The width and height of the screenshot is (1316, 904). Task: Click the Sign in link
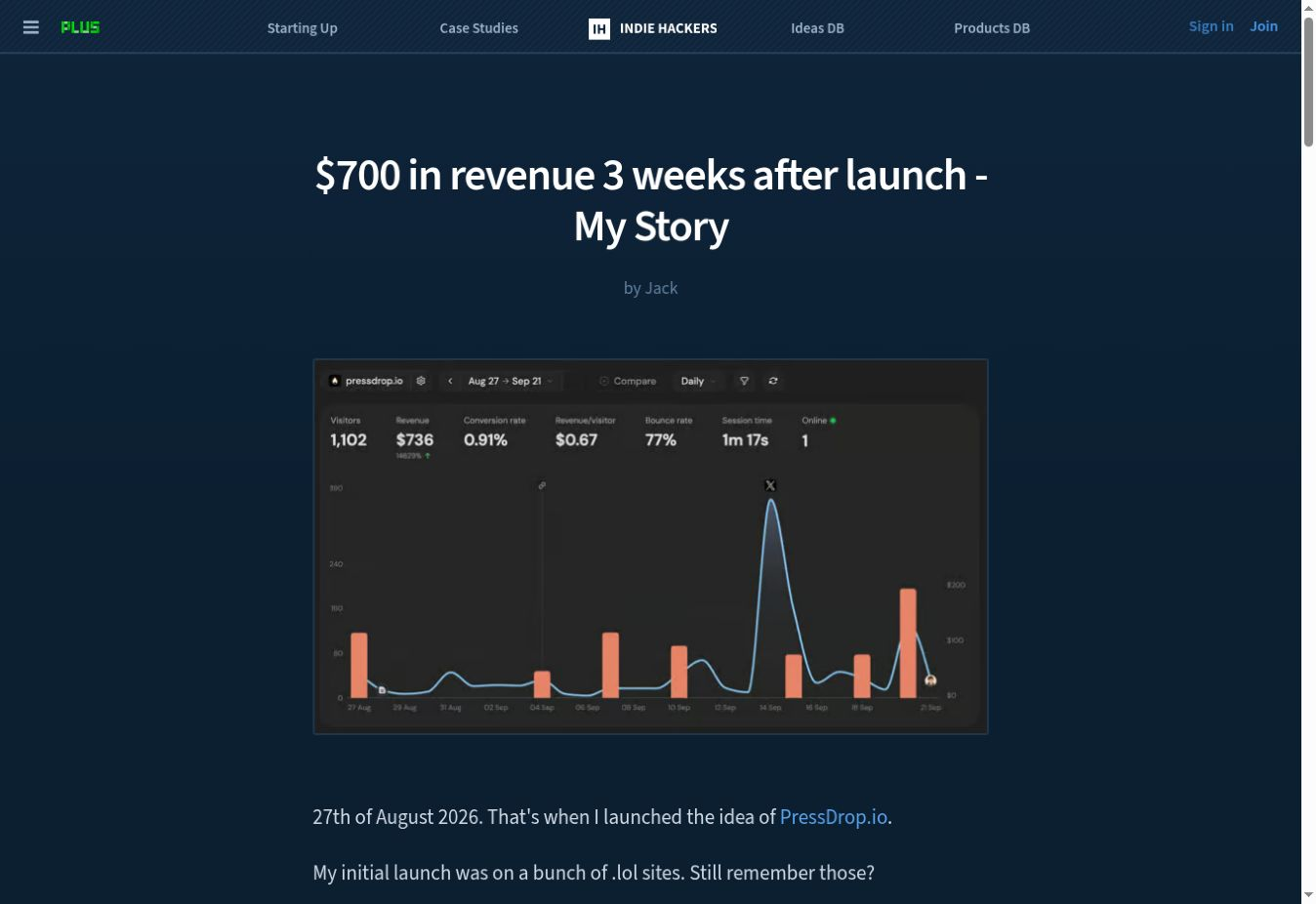[1211, 26]
